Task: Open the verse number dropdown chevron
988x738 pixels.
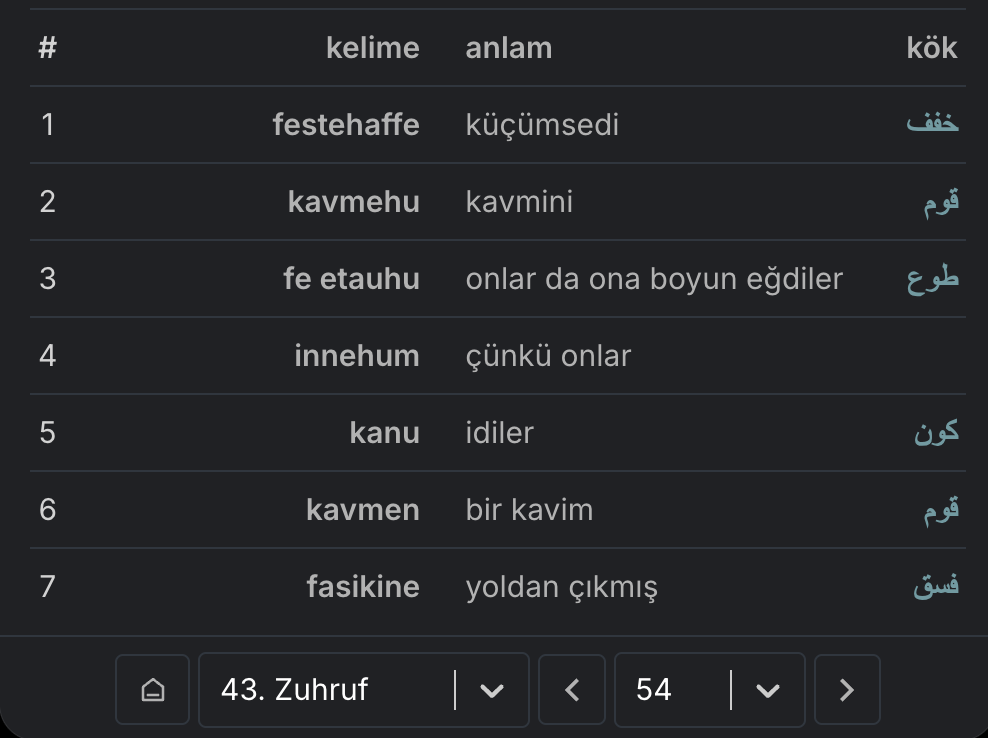Action: pyautogui.click(x=768, y=689)
